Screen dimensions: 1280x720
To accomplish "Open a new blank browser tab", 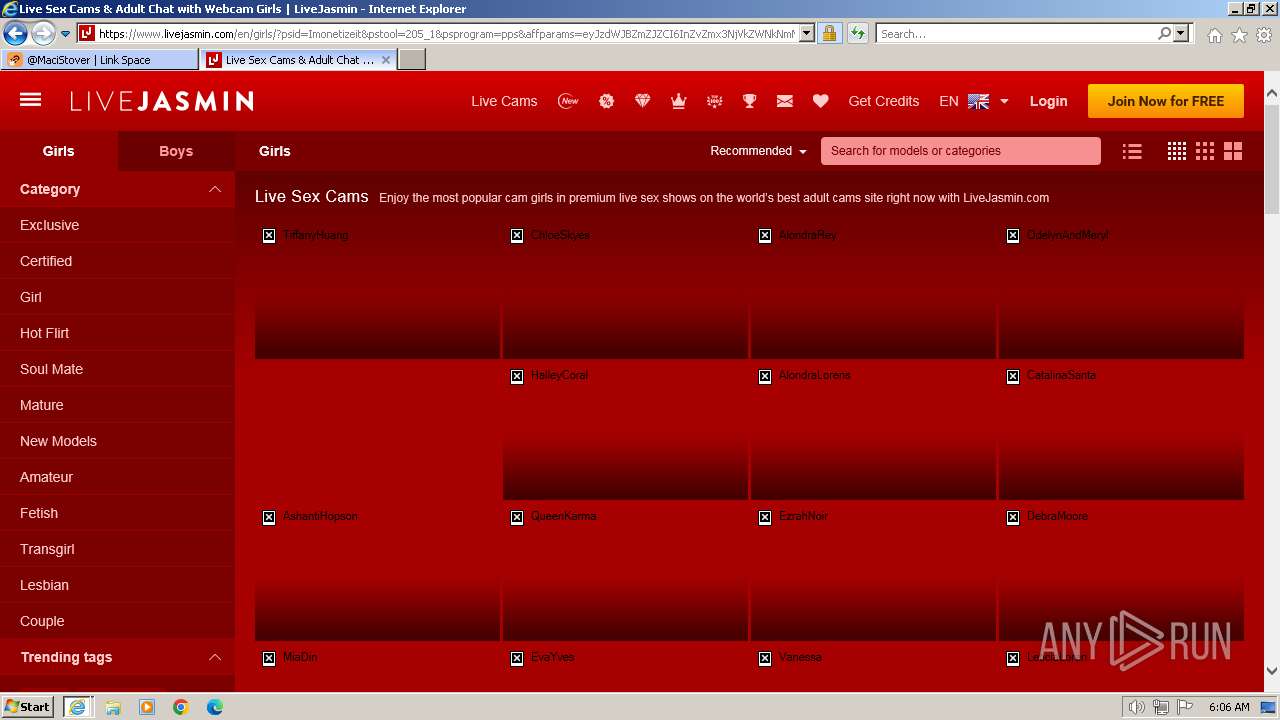I will click(x=412, y=59).
